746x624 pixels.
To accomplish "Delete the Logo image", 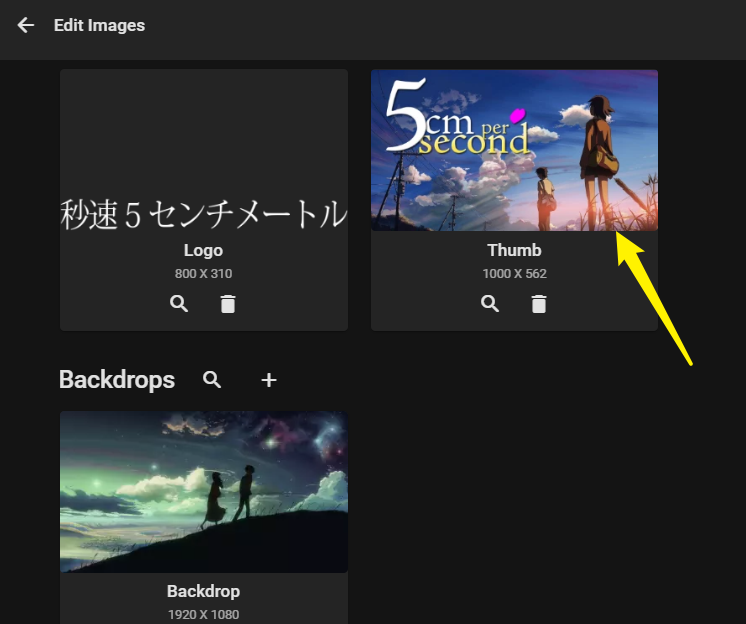I will click(x=228, y=304).
